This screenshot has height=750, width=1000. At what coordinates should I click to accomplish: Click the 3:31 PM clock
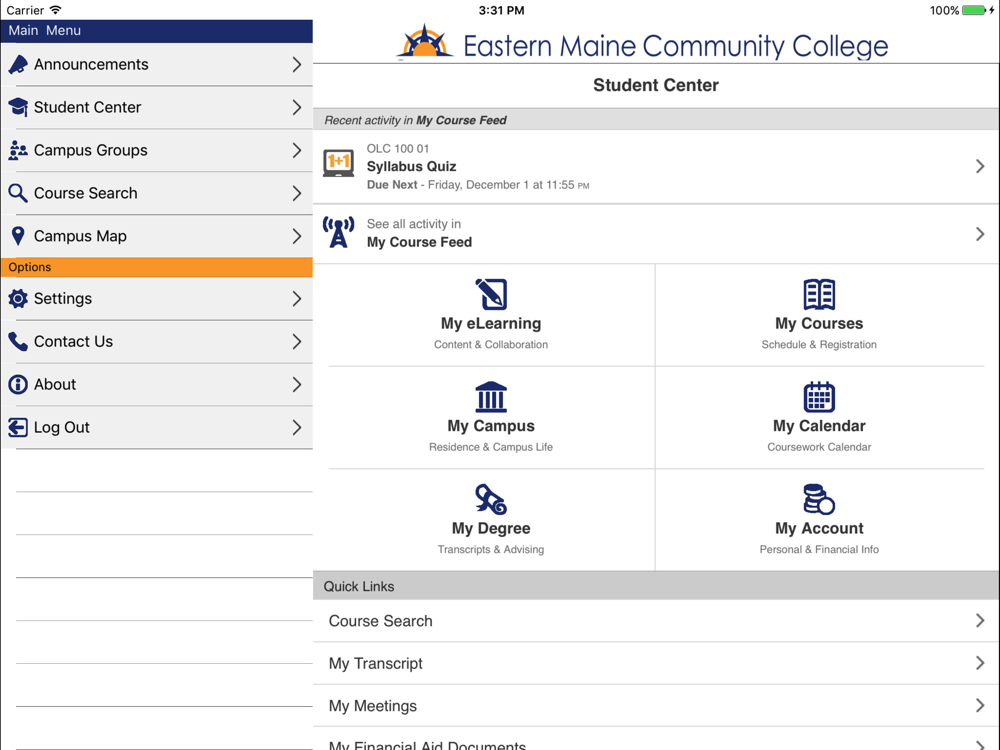(501, 10)
